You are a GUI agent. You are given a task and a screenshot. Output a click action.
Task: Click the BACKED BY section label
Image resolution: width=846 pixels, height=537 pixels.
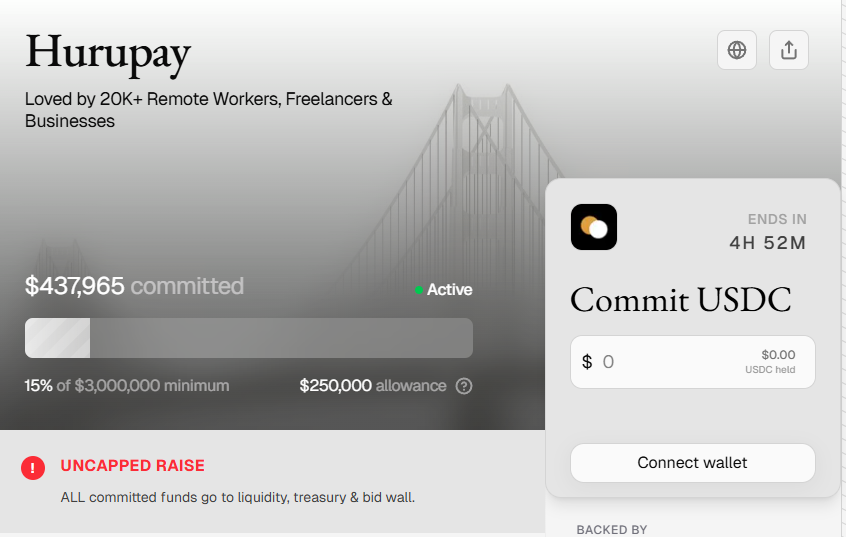[x=612, y=530]
